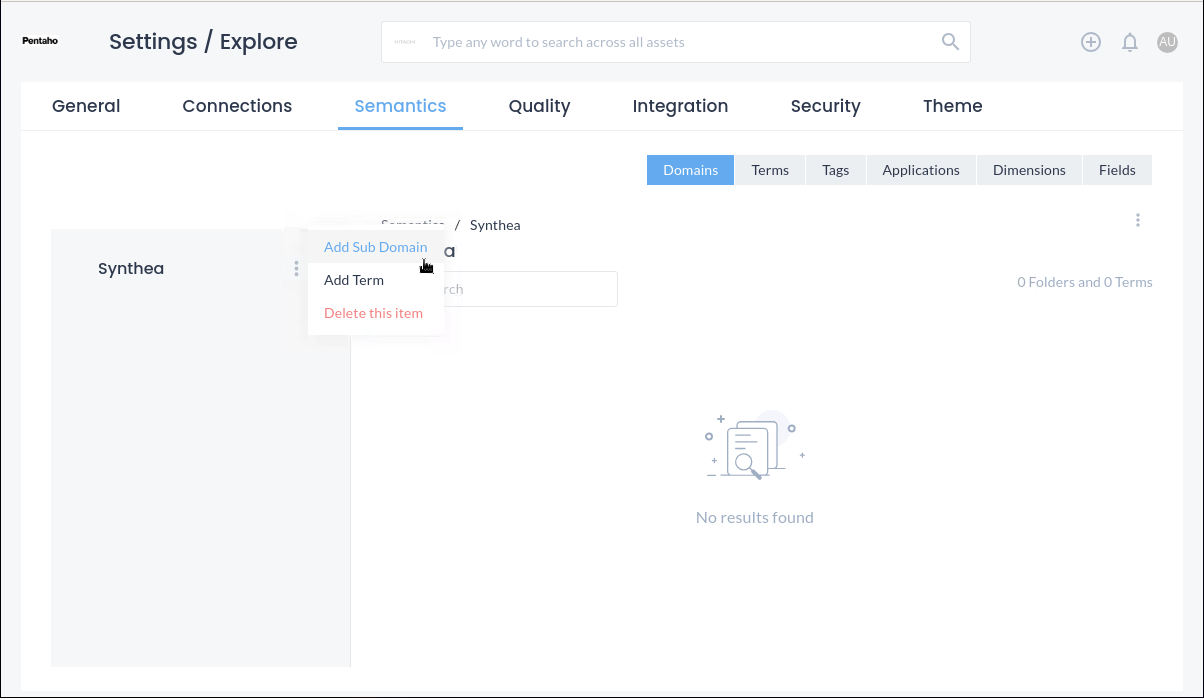
Task: Open the AU user avatar menu
Action: [1167, 42]
